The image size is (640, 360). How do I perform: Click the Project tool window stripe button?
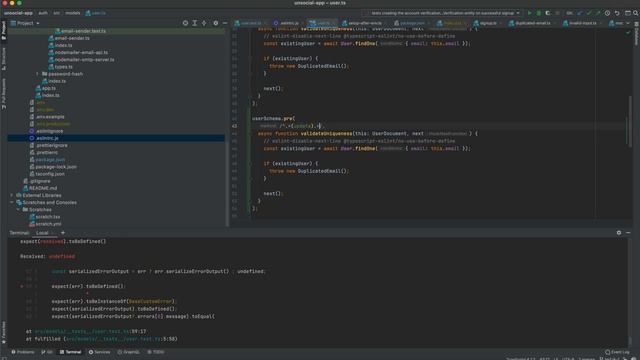tap(4, 31)
